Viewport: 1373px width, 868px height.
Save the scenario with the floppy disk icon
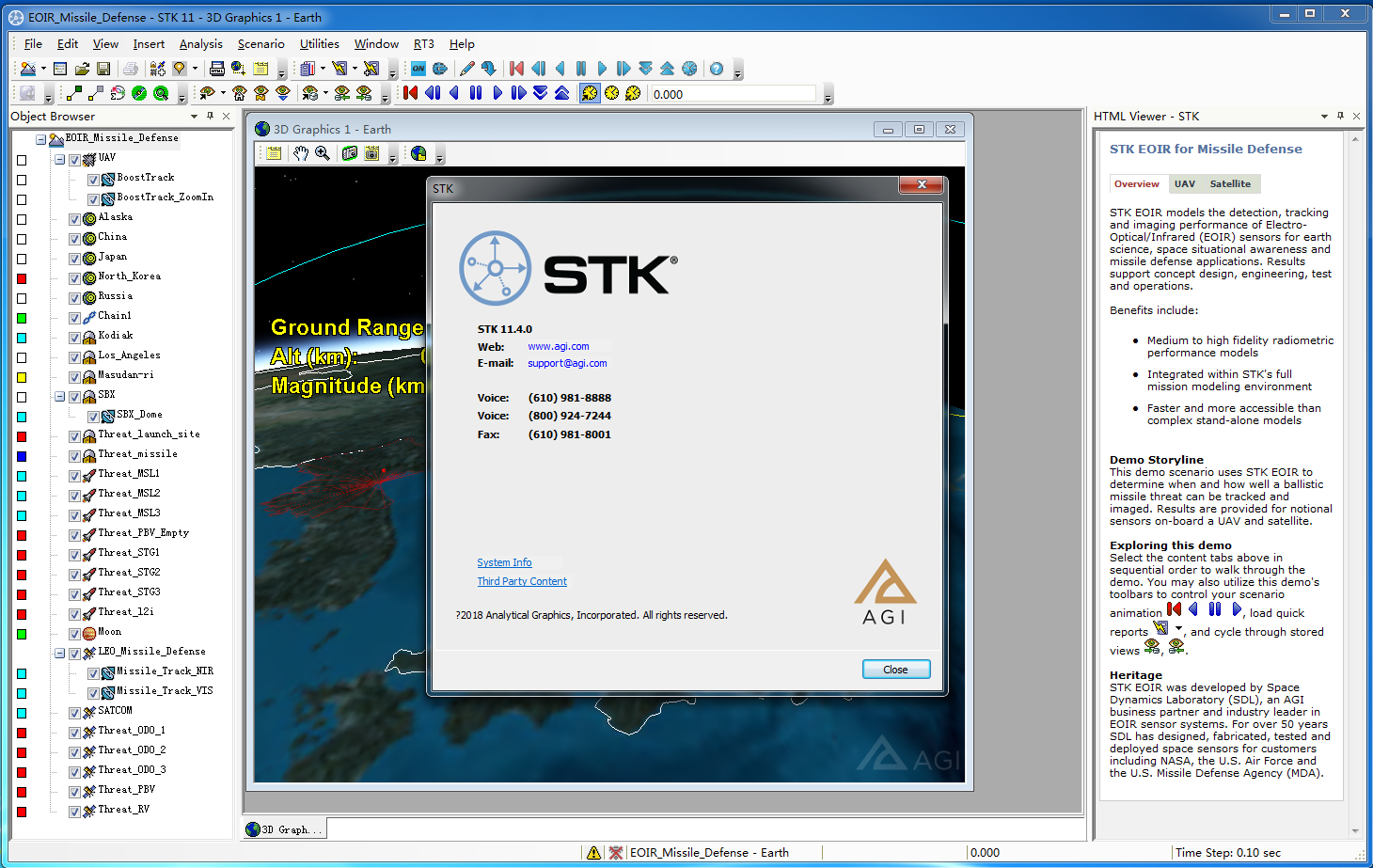tap(103, 69)
